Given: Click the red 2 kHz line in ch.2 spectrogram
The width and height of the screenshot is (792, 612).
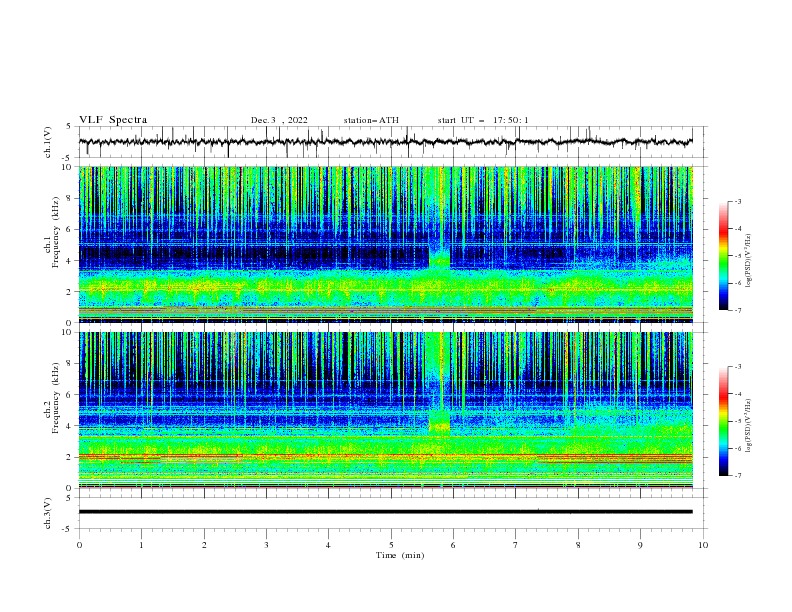Looking at the screenshot, I should tap(385, 455).
